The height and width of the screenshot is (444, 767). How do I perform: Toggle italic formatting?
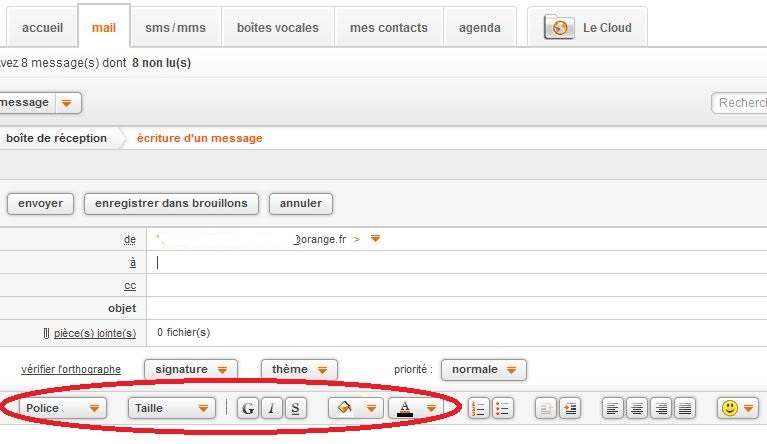coord(271,408)
